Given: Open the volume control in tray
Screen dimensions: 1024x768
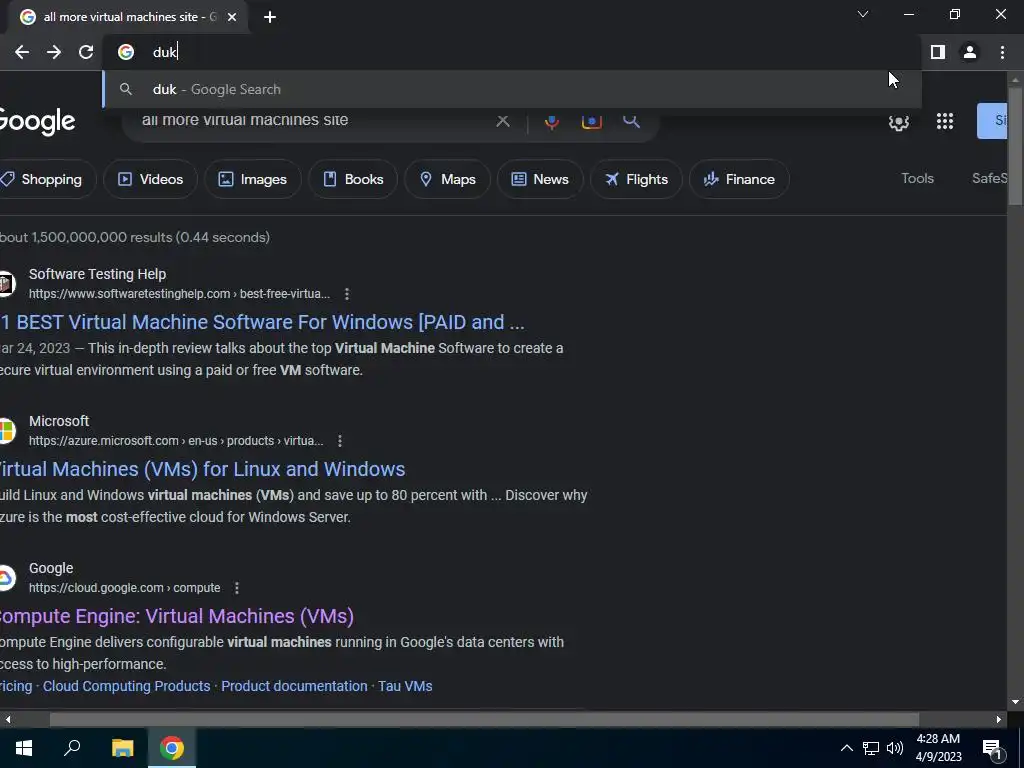Looking at the screenshot, I should 895,748.
